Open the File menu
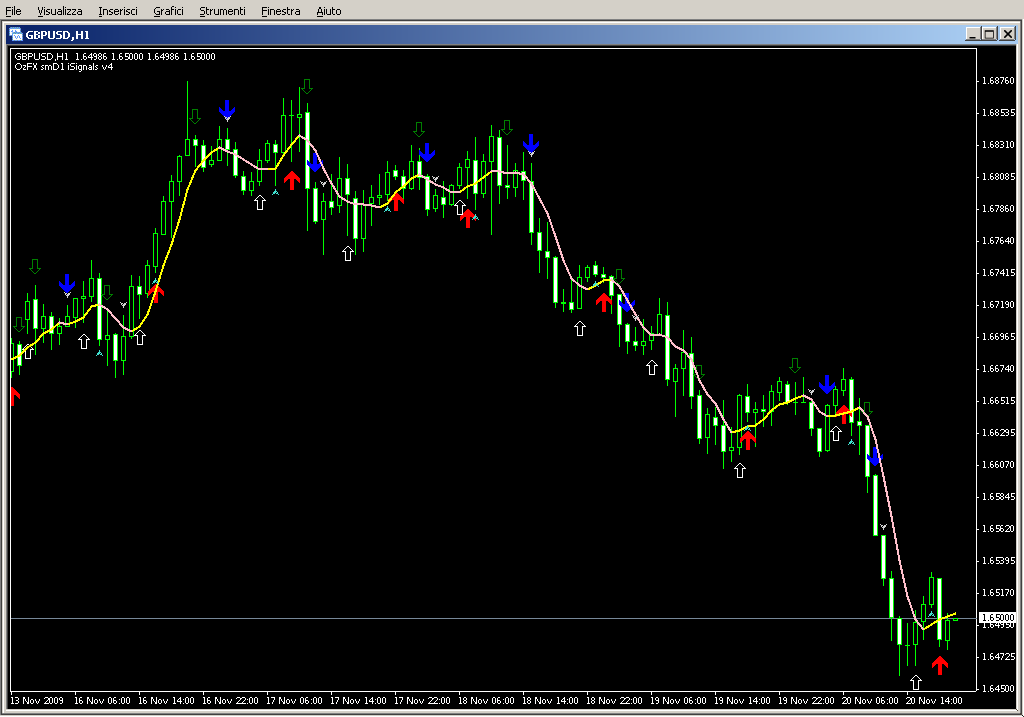 (x=13, y=11)
